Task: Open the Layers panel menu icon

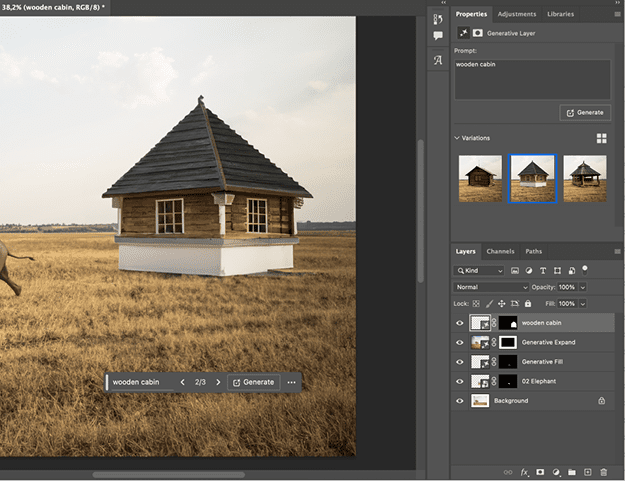Action: [617, 251]
